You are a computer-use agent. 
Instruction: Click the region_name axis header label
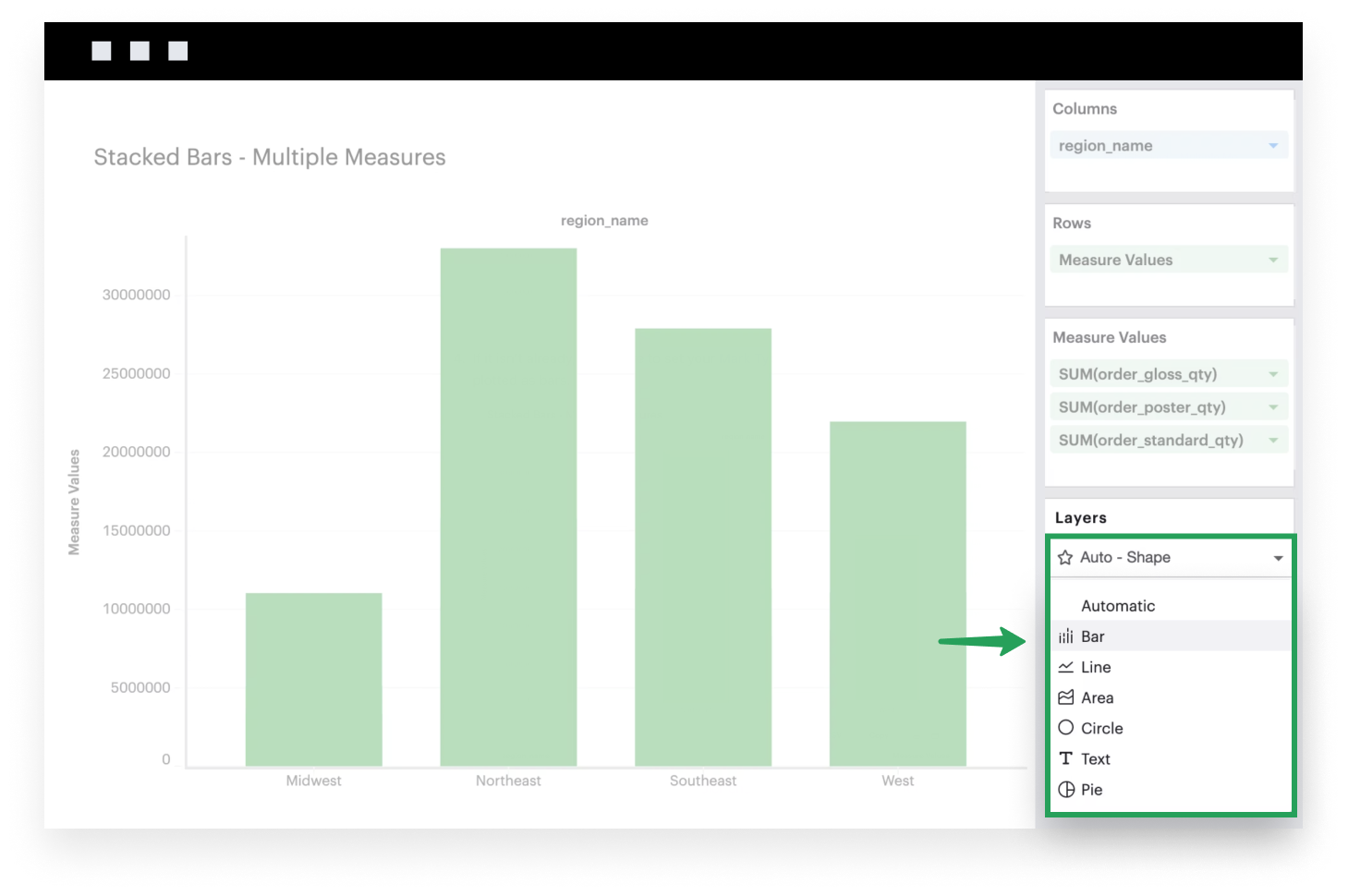click(x=604, y=221)
